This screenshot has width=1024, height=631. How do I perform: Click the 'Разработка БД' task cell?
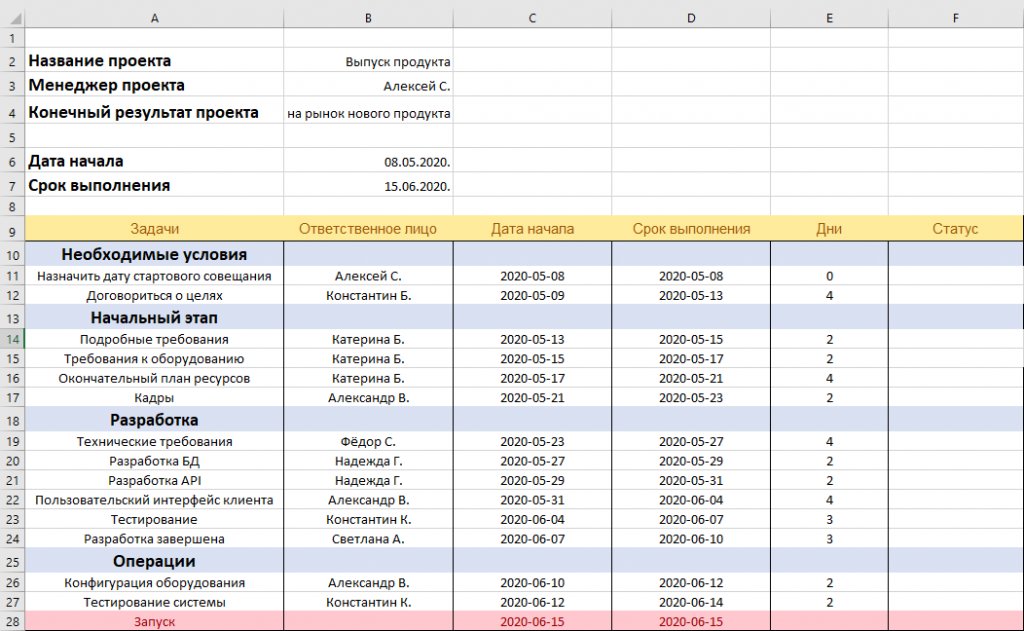pos(154,461)
